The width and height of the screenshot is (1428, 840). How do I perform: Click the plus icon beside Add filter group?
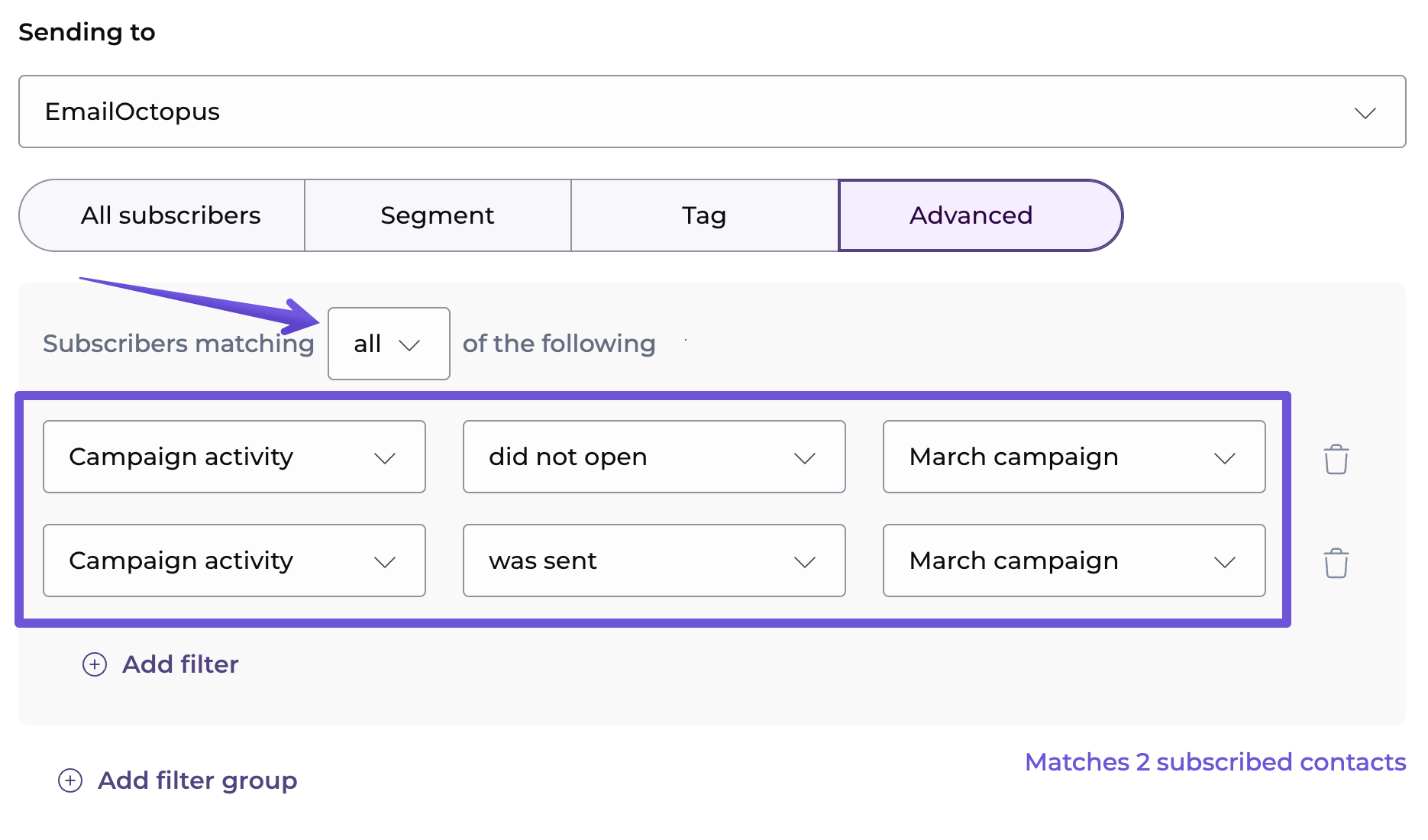tap(70, 780)
